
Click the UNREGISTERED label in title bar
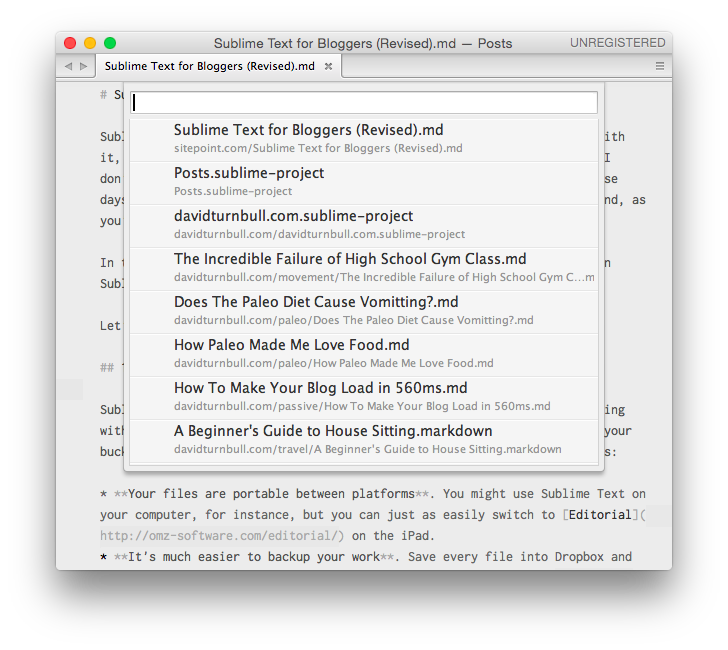click(x=617, y=43)
